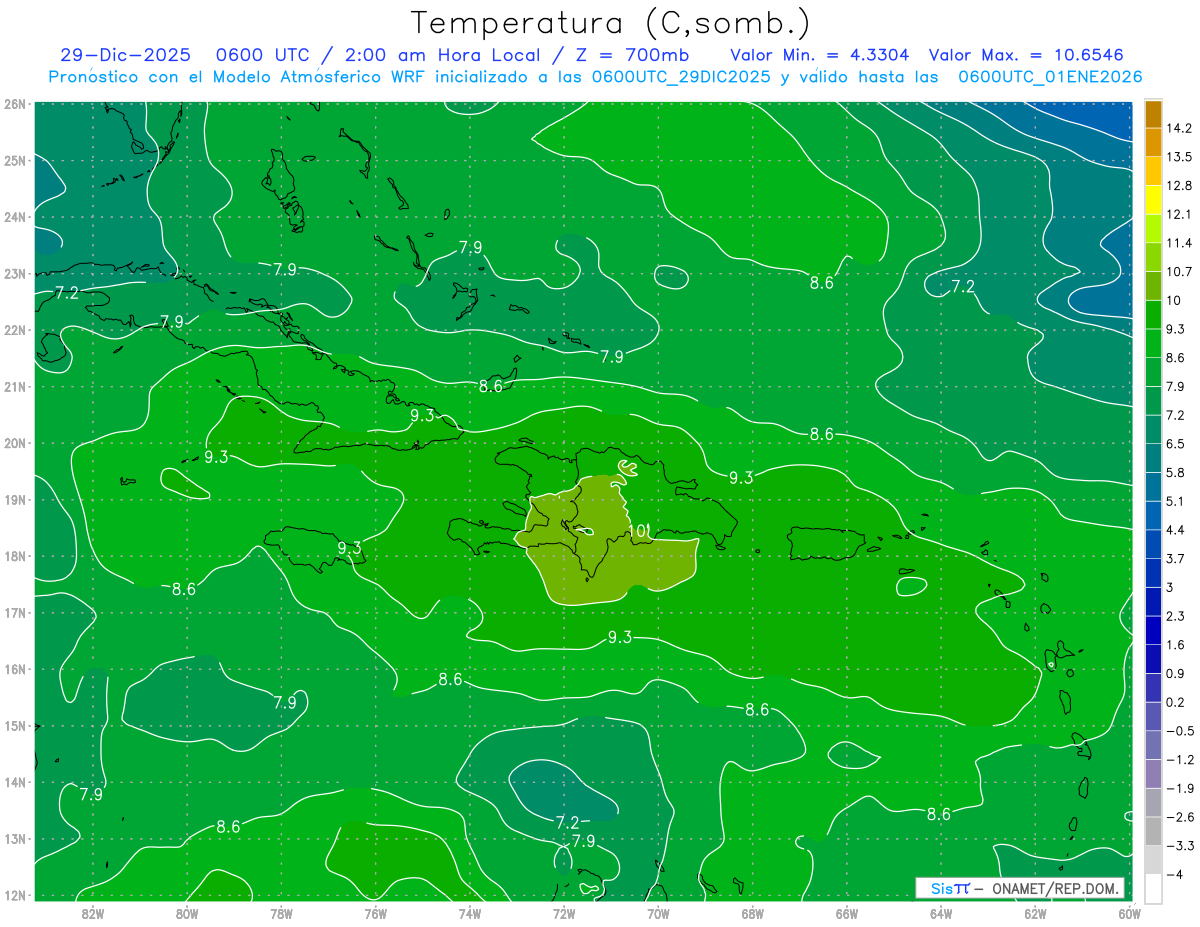Pick the white legend swatch below -4
The image size is (1200, 927).
(x=1153, y=888)
